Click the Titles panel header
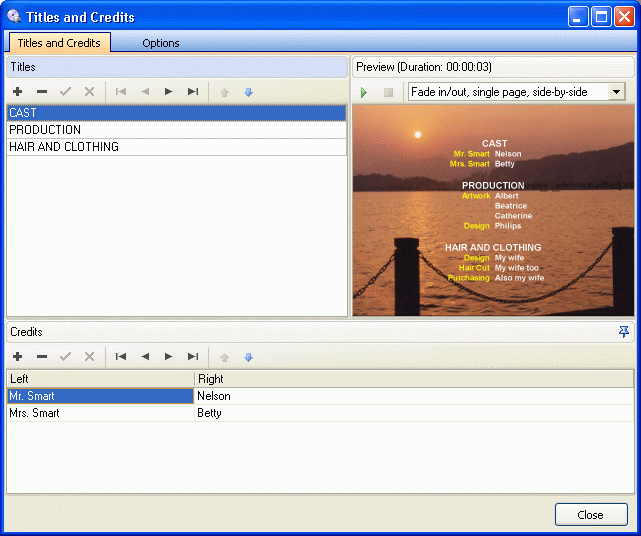The width and height of the screenshot is (641, 536). tap(177, 67)
